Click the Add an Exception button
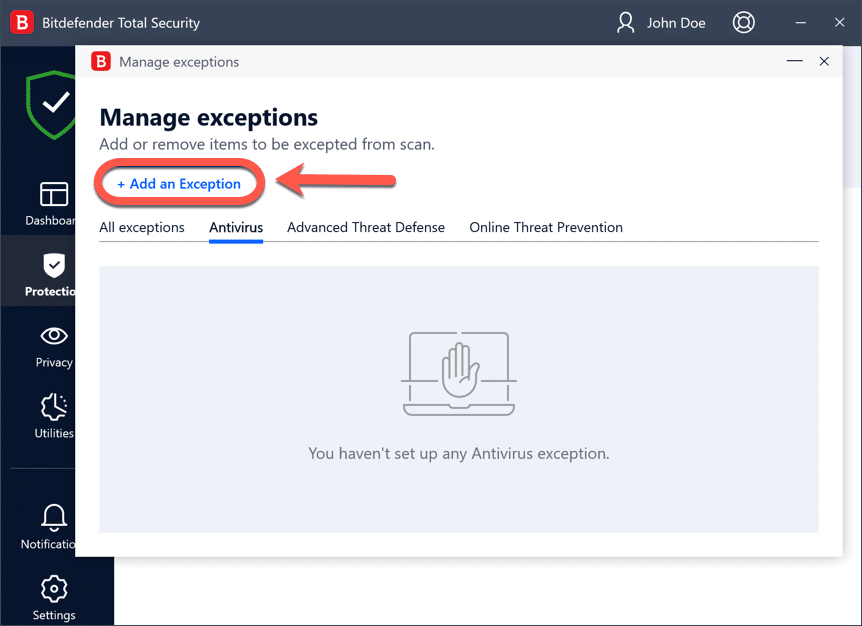Screen dimensions: 862x626 [179, 183]
